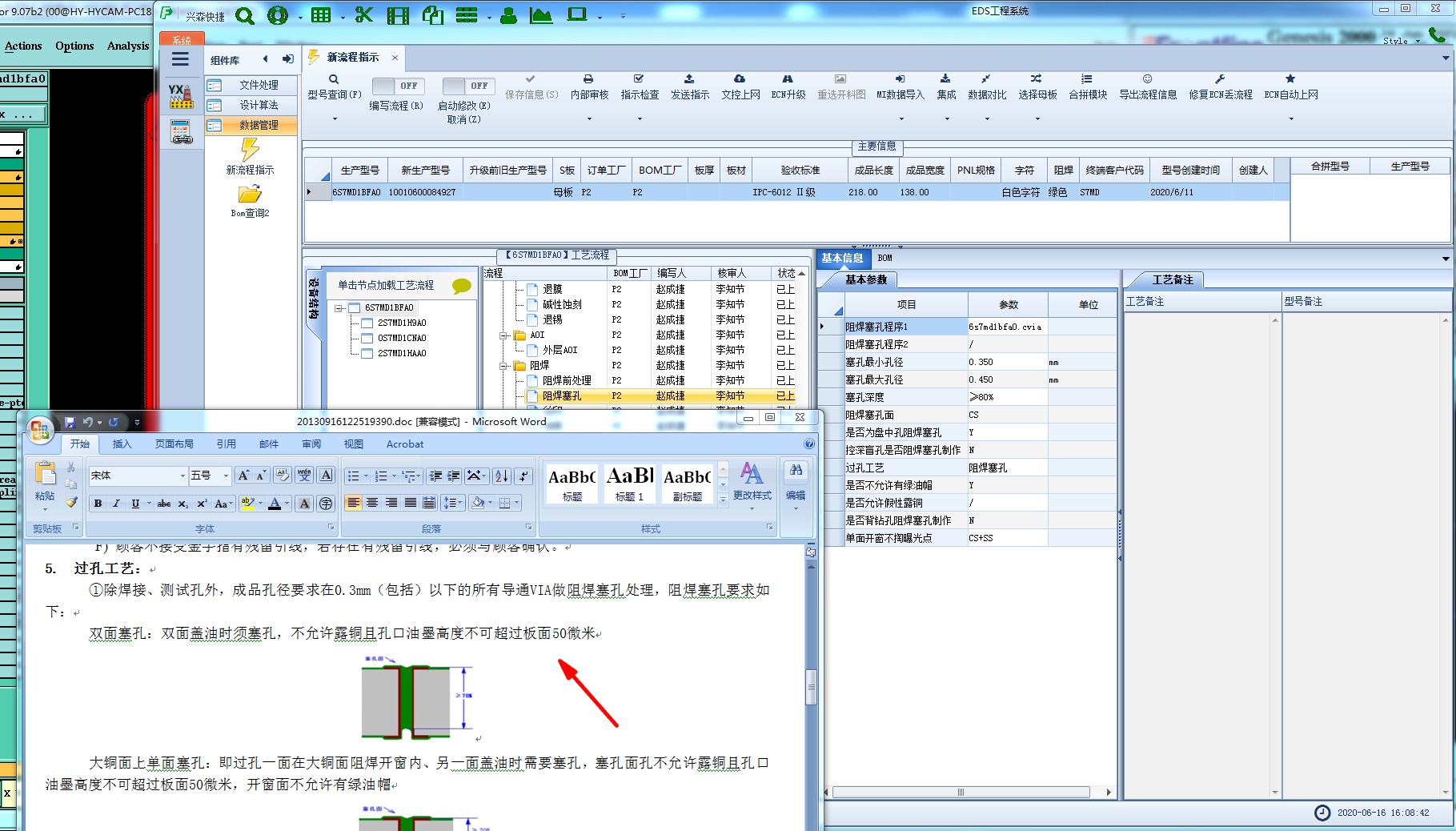Toggle Word's center alignment button
Image resolution: width=1456 pixels, height=831 pixels.
click(x=372, y=503)
